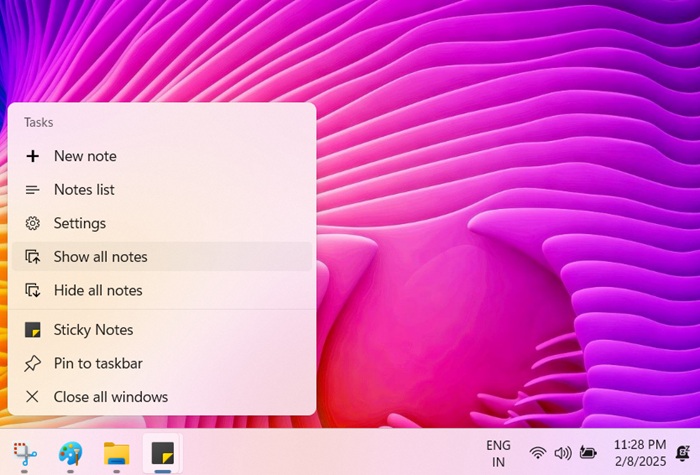This screenshot has width=700, height=475.
Task: Select Pin to taskbar
Action: pos(162,363)
